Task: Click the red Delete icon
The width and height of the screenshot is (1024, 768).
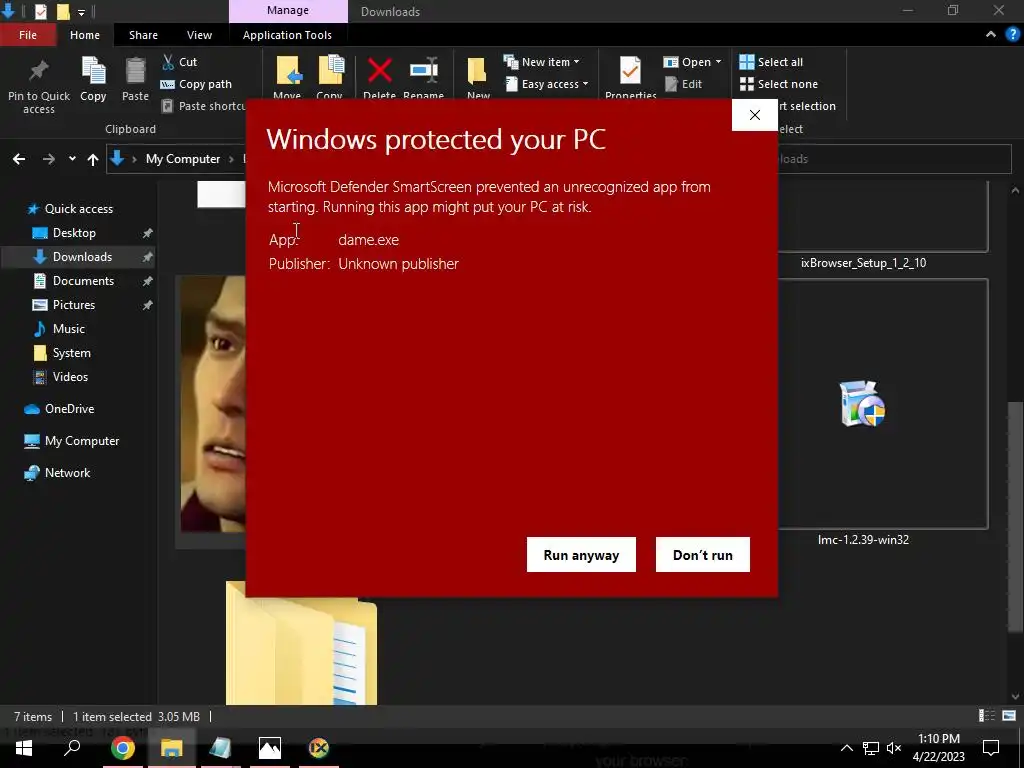Action: click(379, 70)
